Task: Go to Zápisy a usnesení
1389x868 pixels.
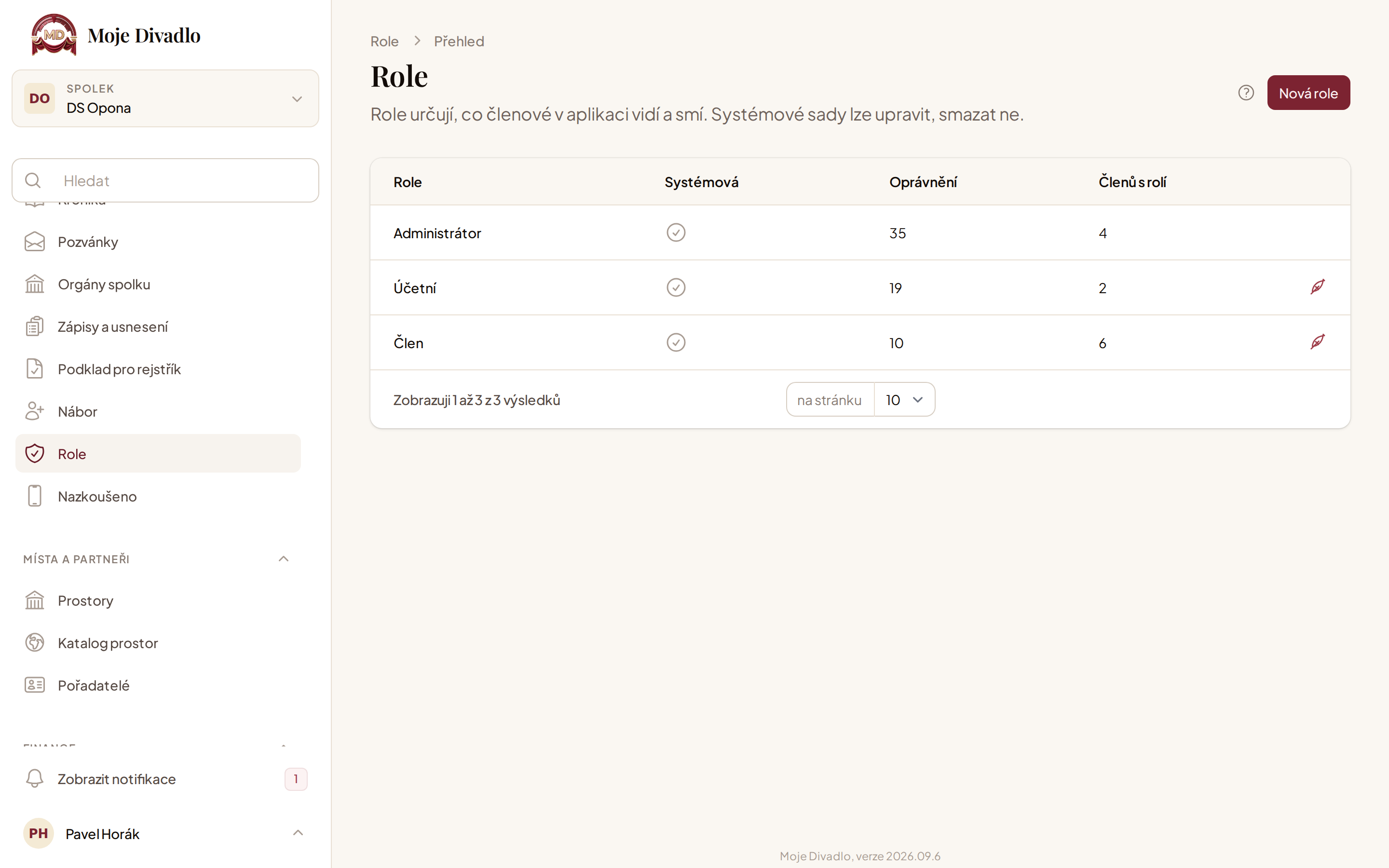Action: click(158, 326)
